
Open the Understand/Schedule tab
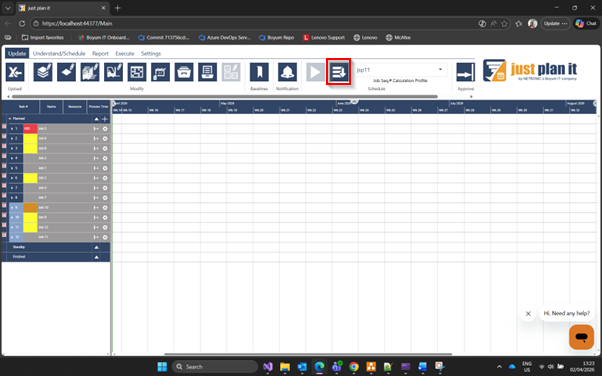59,53
